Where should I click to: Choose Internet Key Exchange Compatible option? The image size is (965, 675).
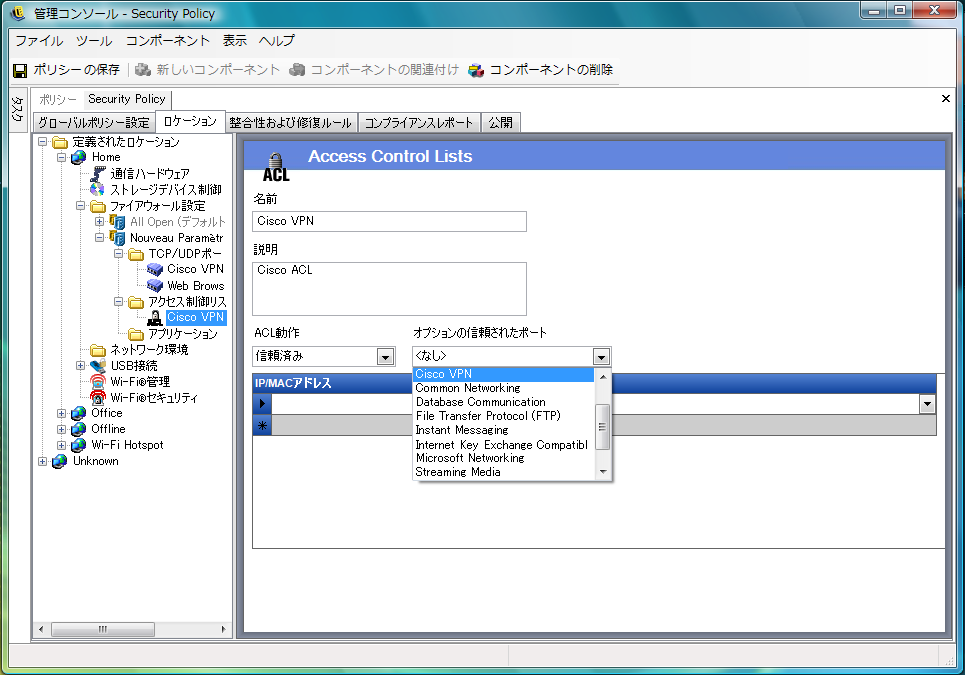pos(503,445)
